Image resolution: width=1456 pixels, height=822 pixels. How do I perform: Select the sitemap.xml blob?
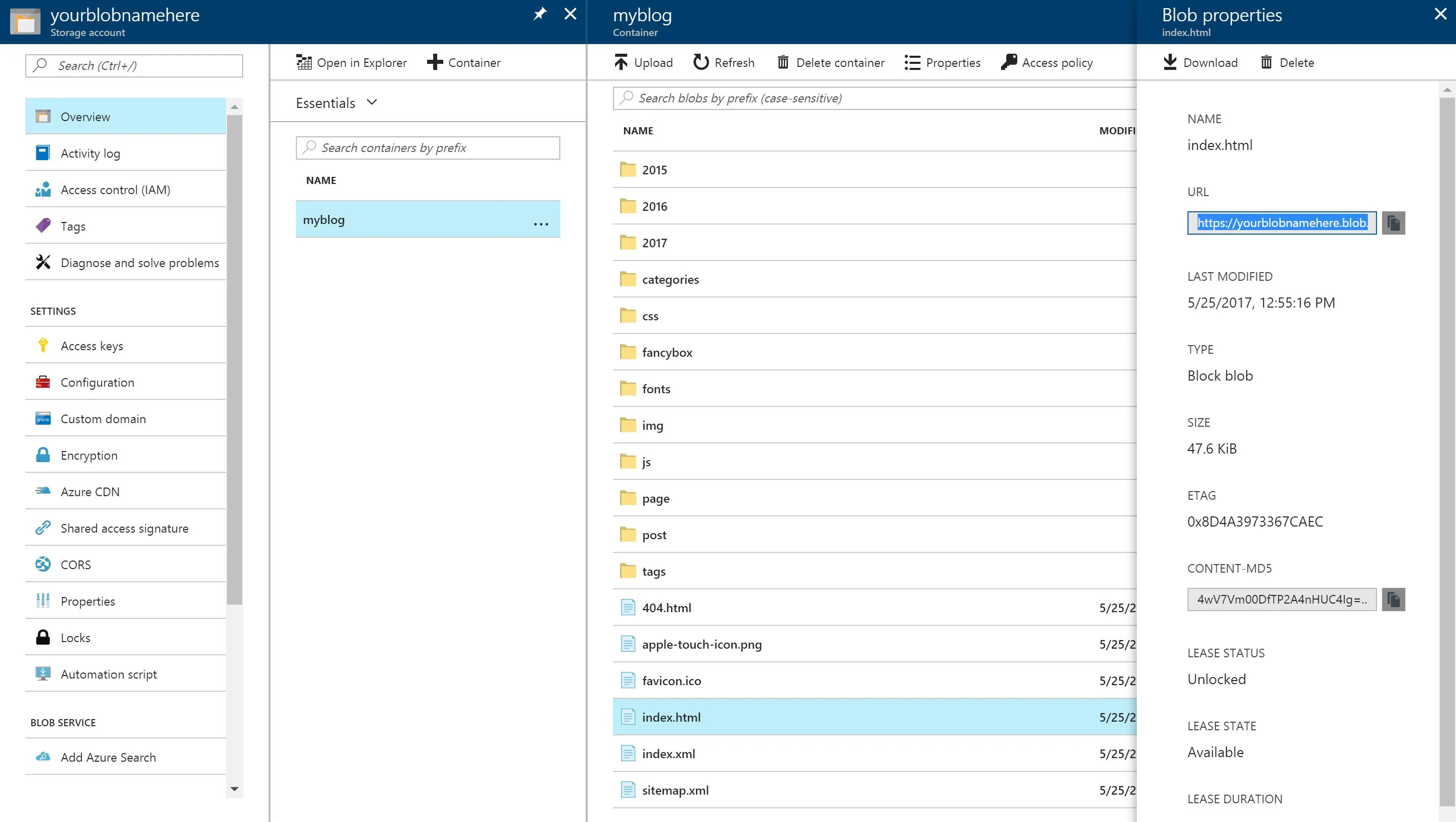tap(874, 790)
